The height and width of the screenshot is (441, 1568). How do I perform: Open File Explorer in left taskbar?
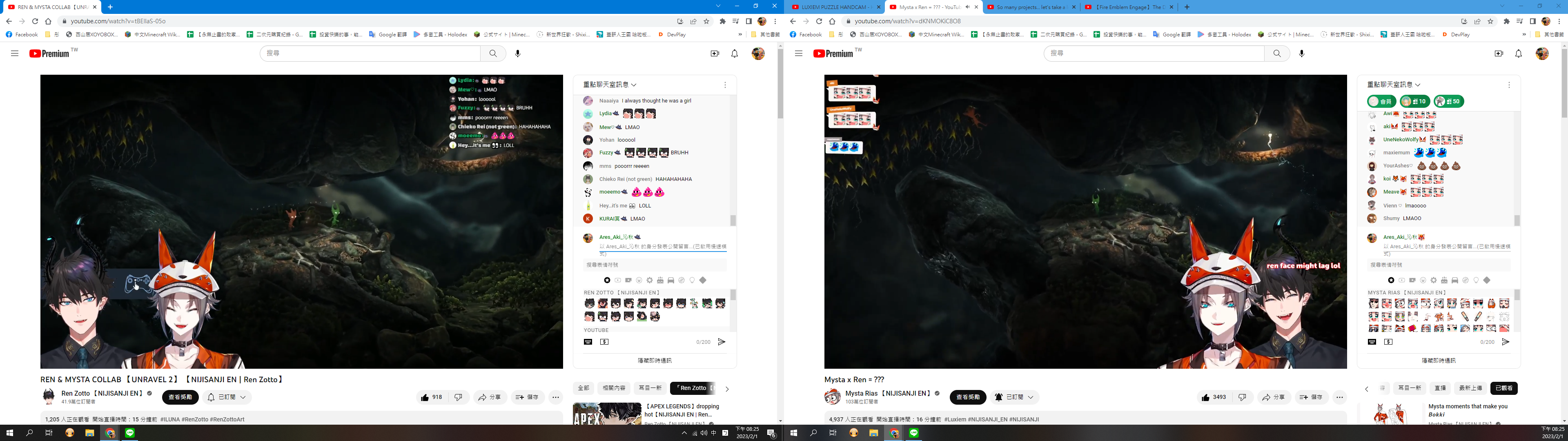click(x=89, y=433)
